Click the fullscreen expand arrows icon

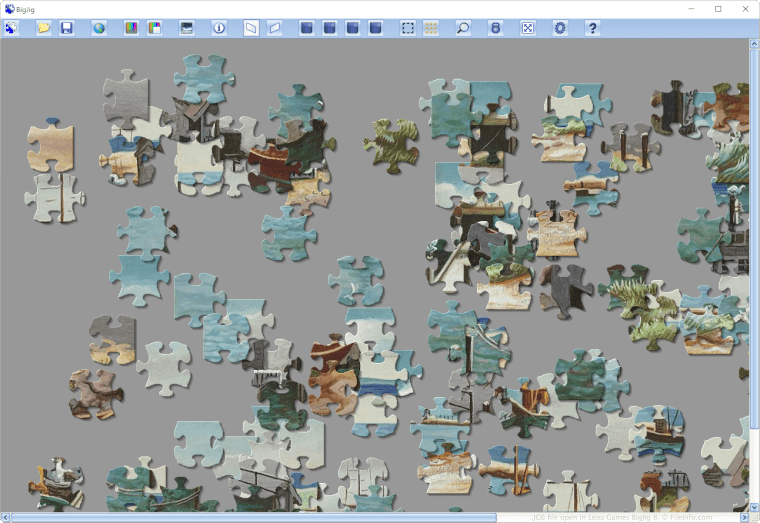[528, 28]
